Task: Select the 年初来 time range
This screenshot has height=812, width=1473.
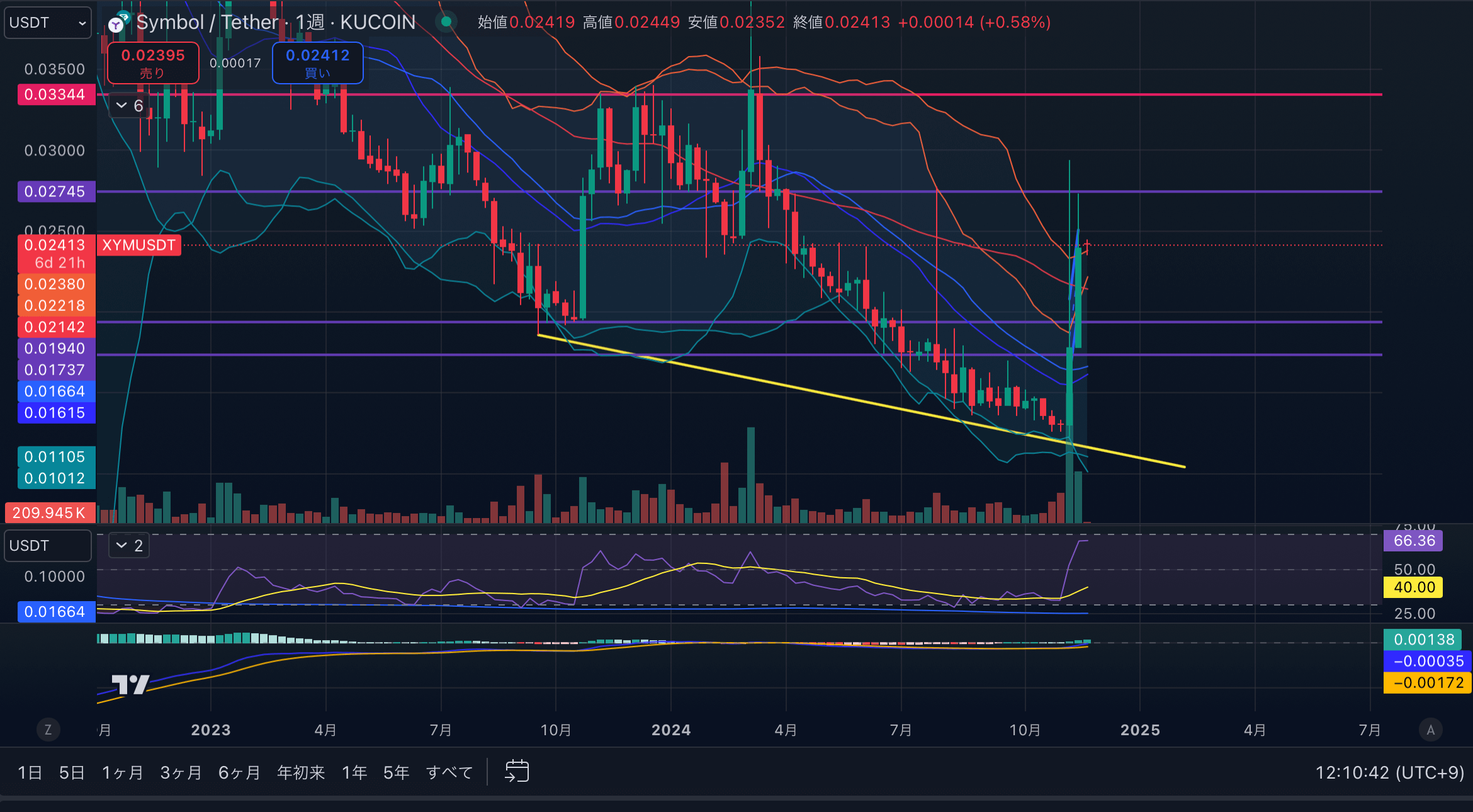Action: point(301,772)
